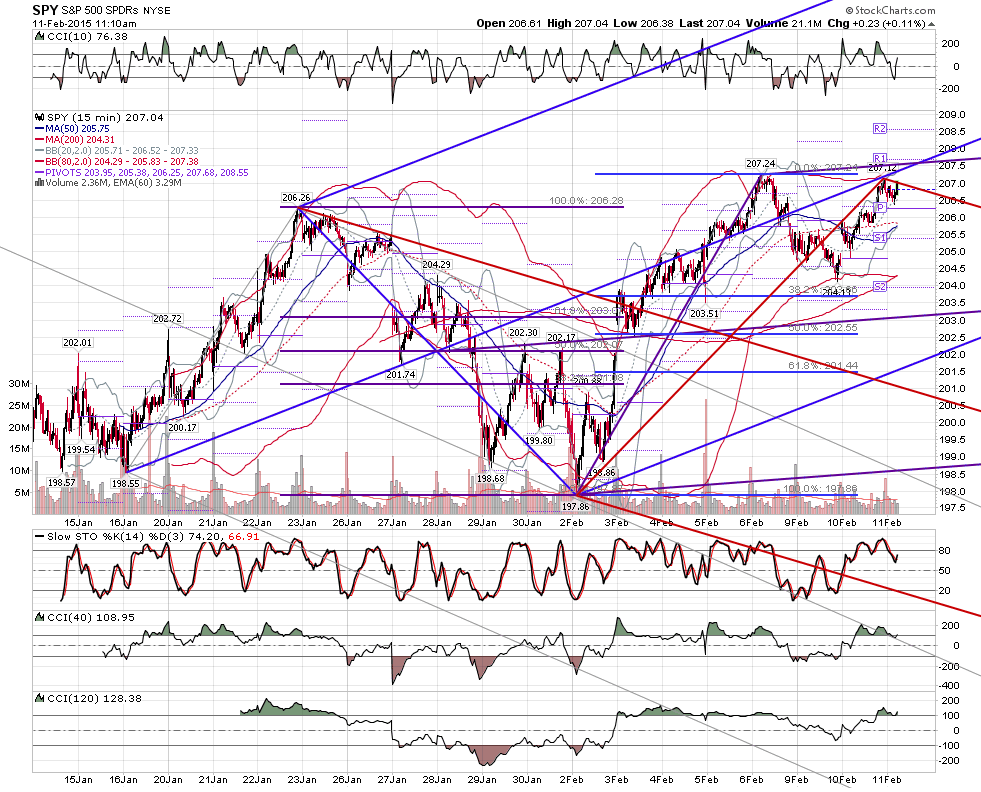The image size is (981, 792).
Task: Select the S2 pivot marker box
Action: tap(880, 287)
